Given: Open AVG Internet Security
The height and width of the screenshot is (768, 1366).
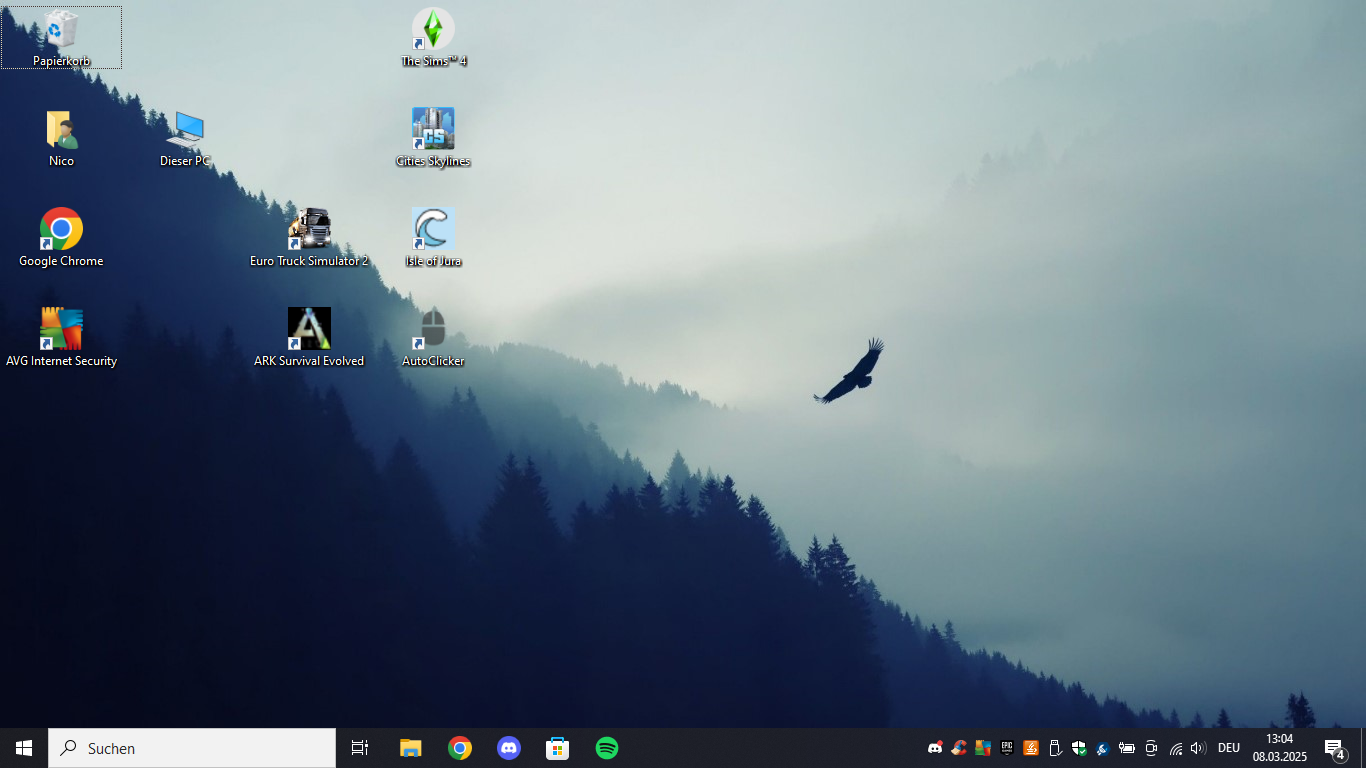Looking at the screenshot, I should tap(61, 330).
